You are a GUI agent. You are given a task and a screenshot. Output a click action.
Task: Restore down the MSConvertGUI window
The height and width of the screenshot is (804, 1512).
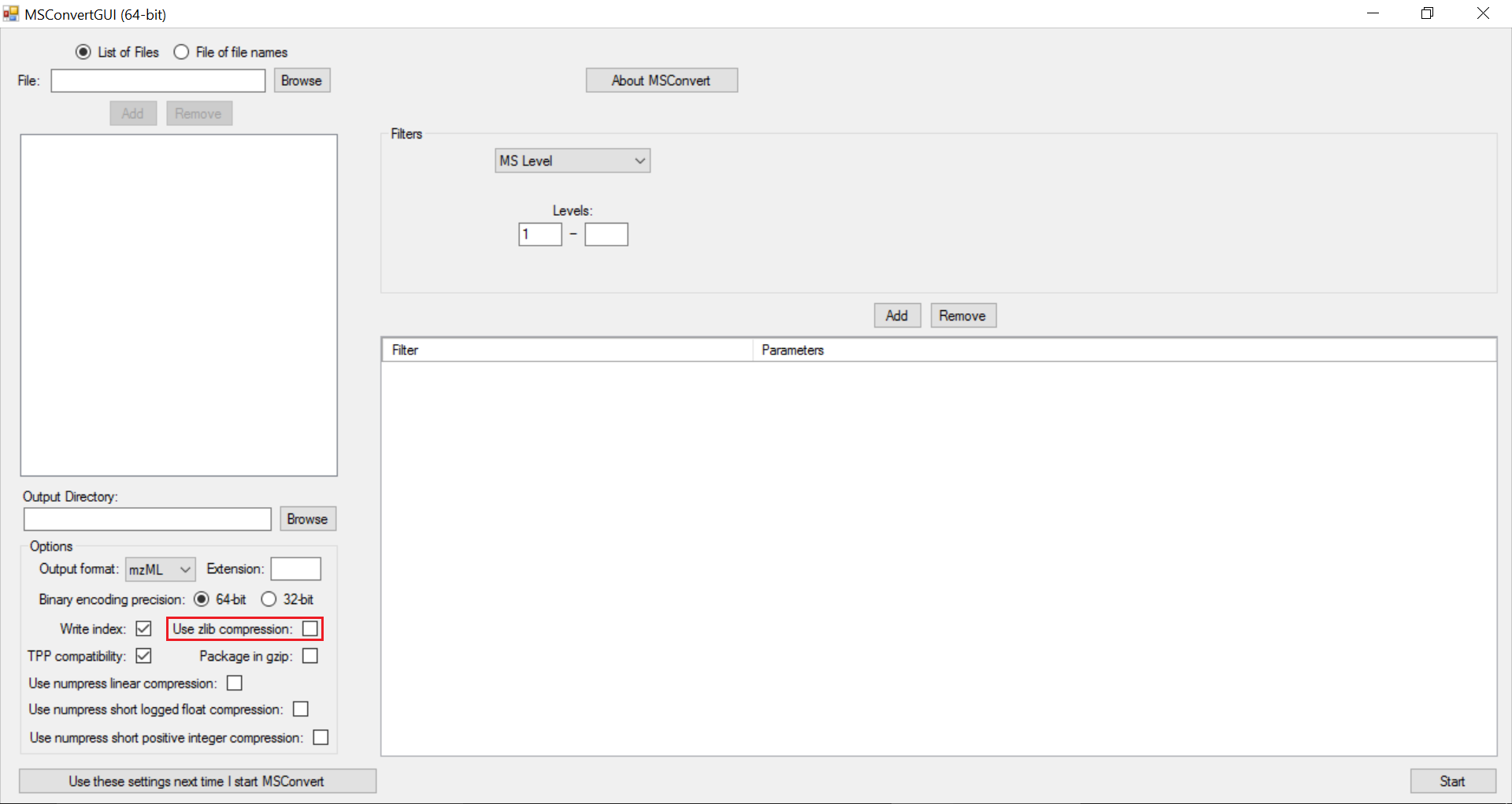(x=1427, y=13)
